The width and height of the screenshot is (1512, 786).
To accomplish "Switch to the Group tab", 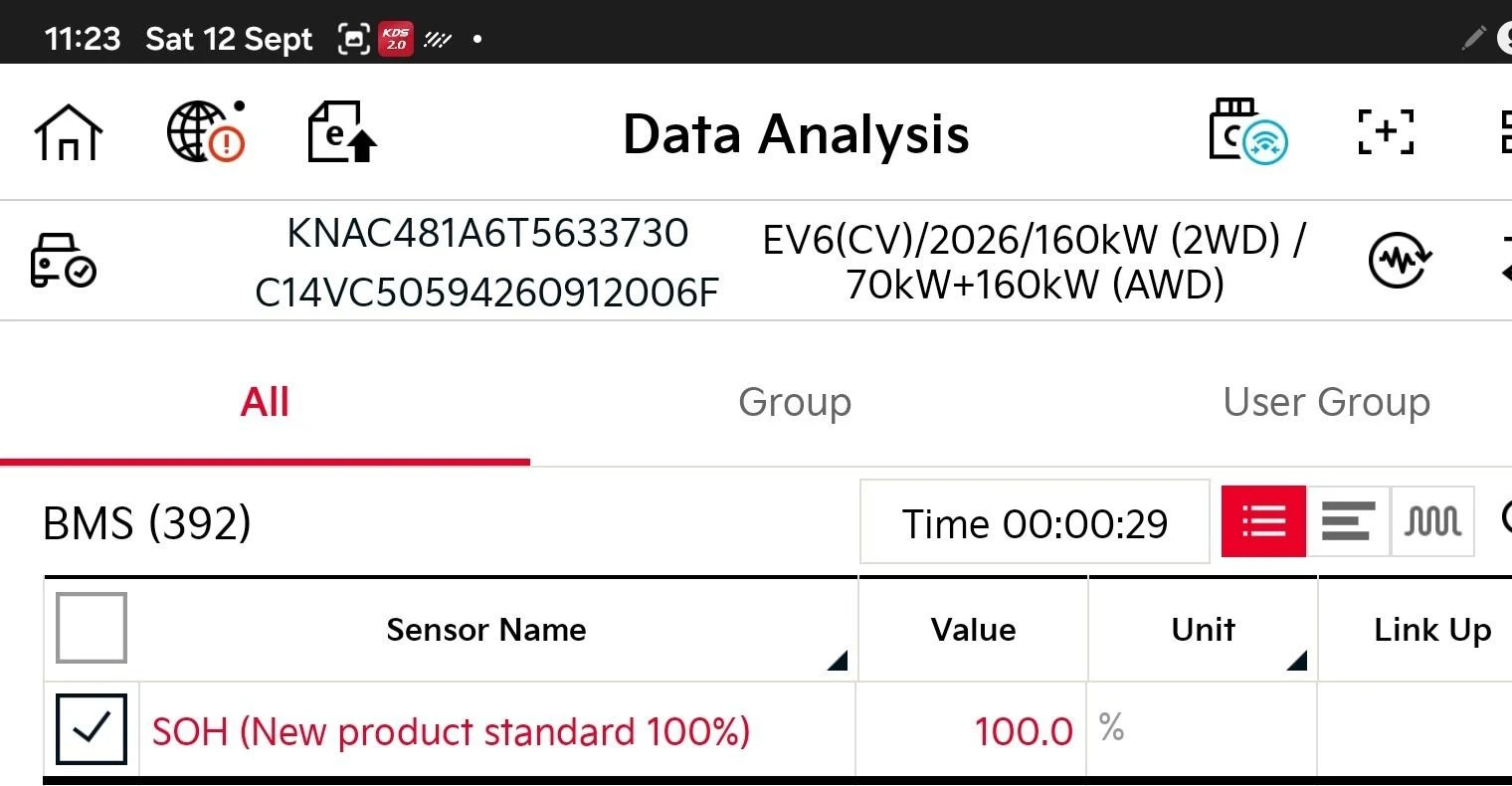I will 795,403.
